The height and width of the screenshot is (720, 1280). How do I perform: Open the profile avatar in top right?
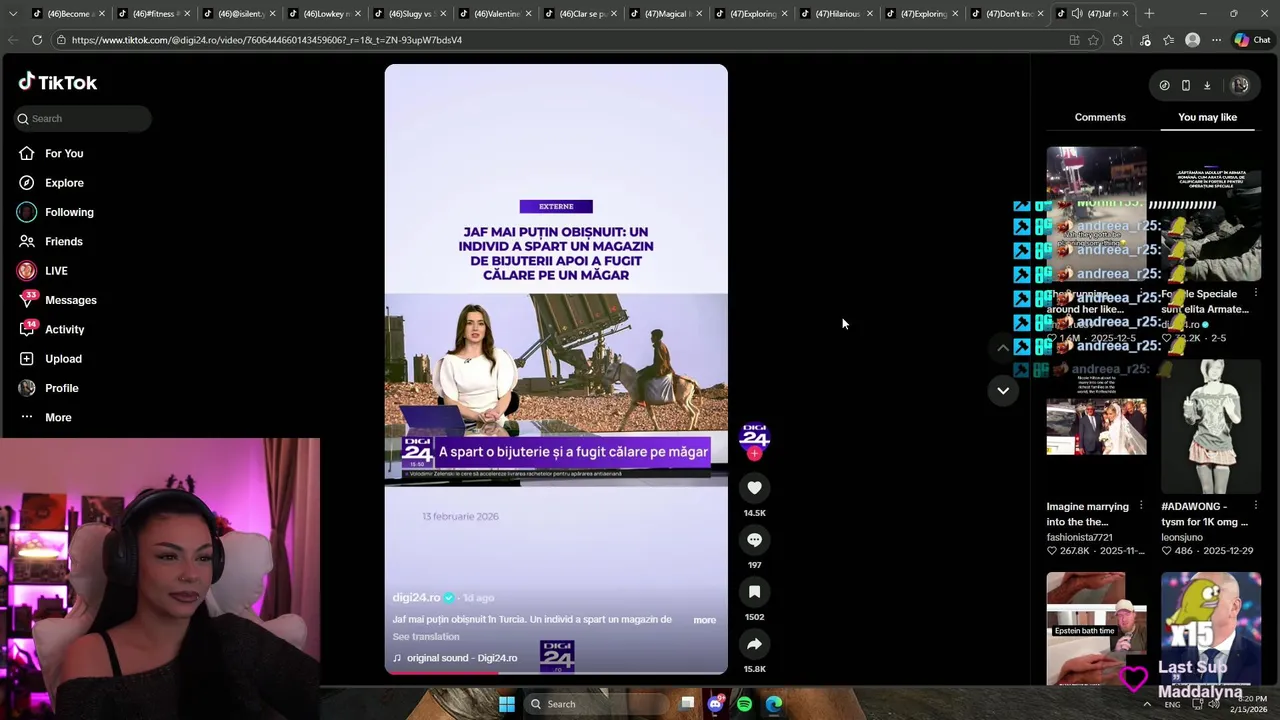tap(1240, 86)
